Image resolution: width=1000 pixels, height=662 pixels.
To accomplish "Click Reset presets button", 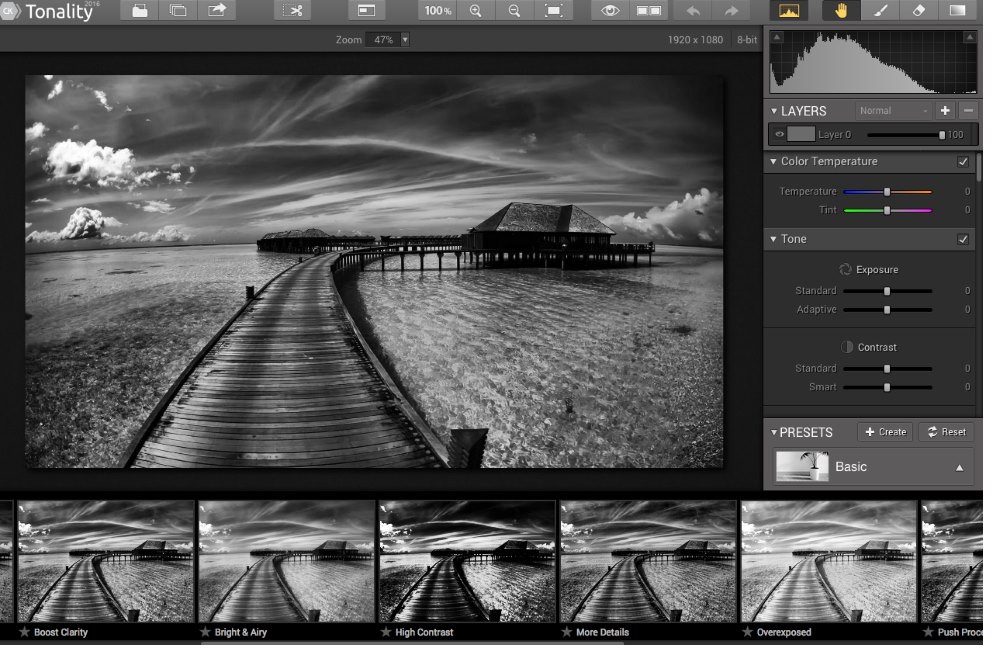I will coord(947,432).
